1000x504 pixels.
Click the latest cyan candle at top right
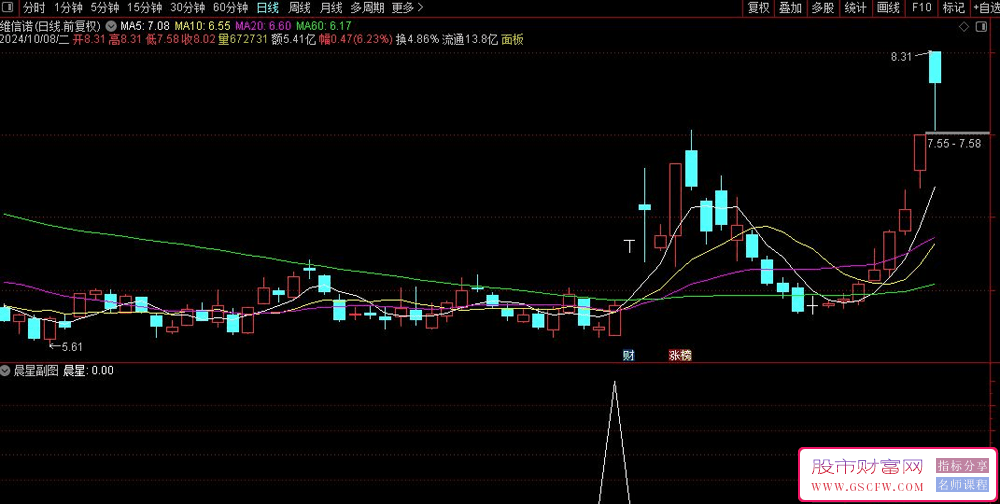935,67
